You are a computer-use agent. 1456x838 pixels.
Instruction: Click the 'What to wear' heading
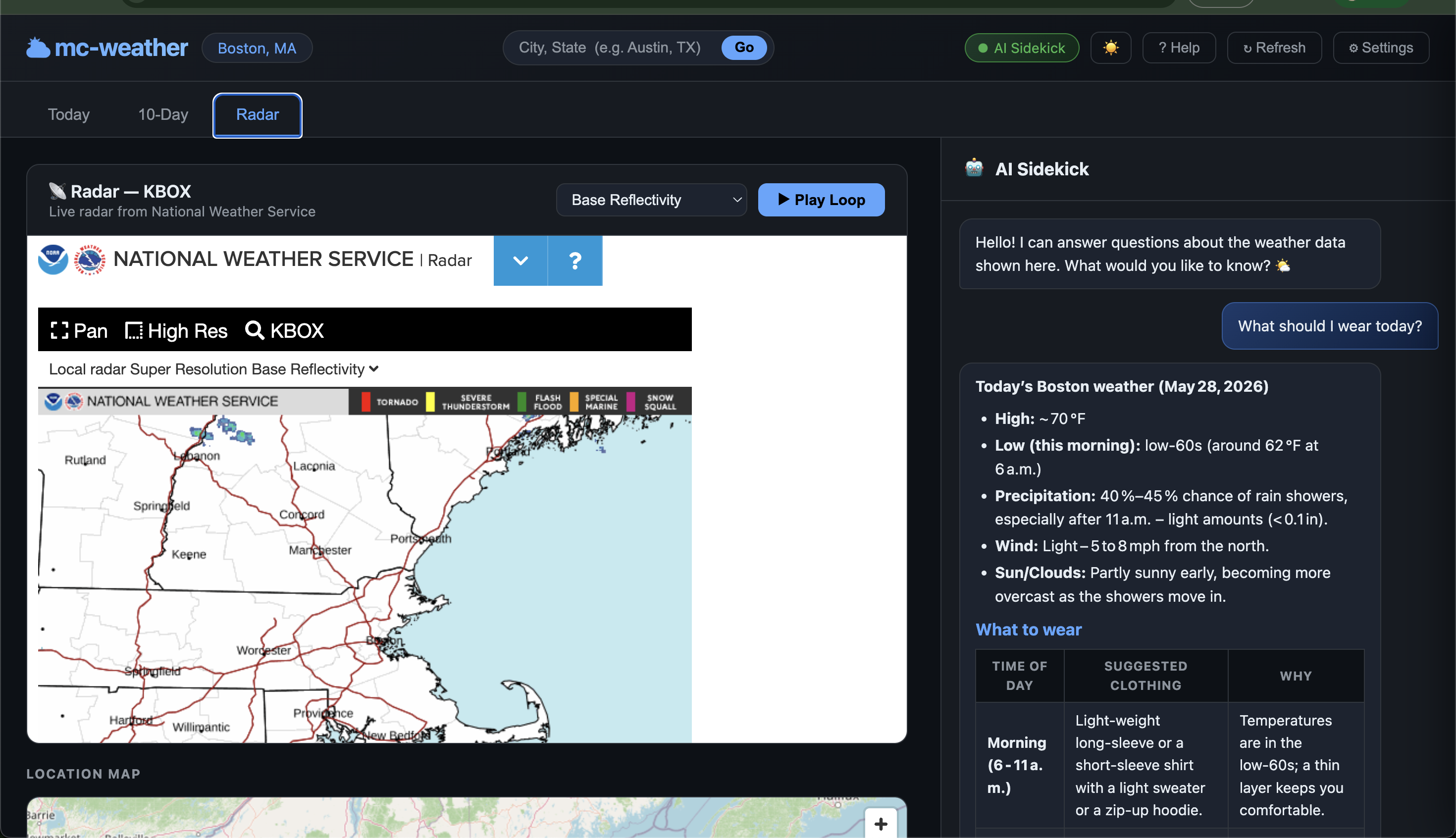(x=1029, y=629)
